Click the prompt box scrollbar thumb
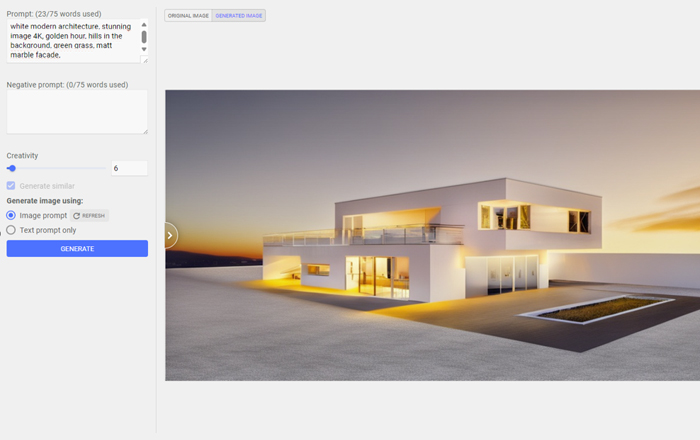Screen dimensions: 700x440 [x=144, y=36]
